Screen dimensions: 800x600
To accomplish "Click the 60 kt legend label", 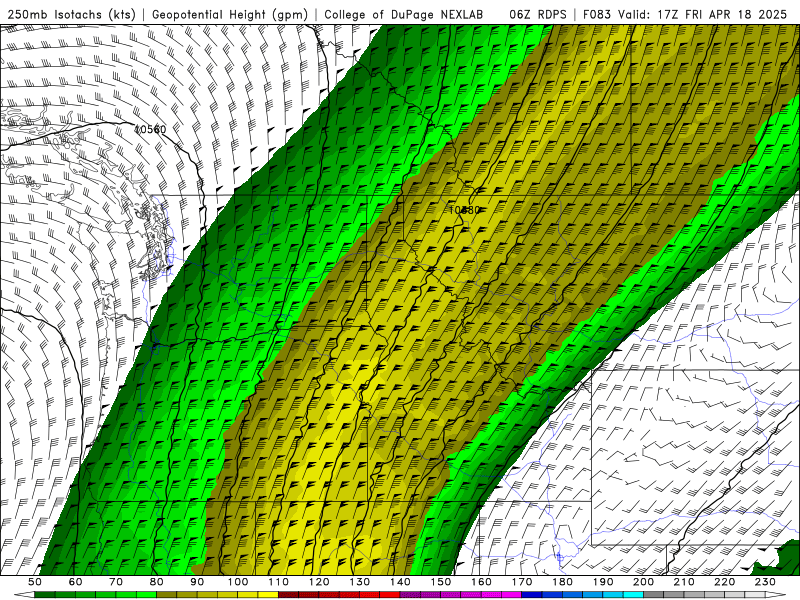I will 75,582.
